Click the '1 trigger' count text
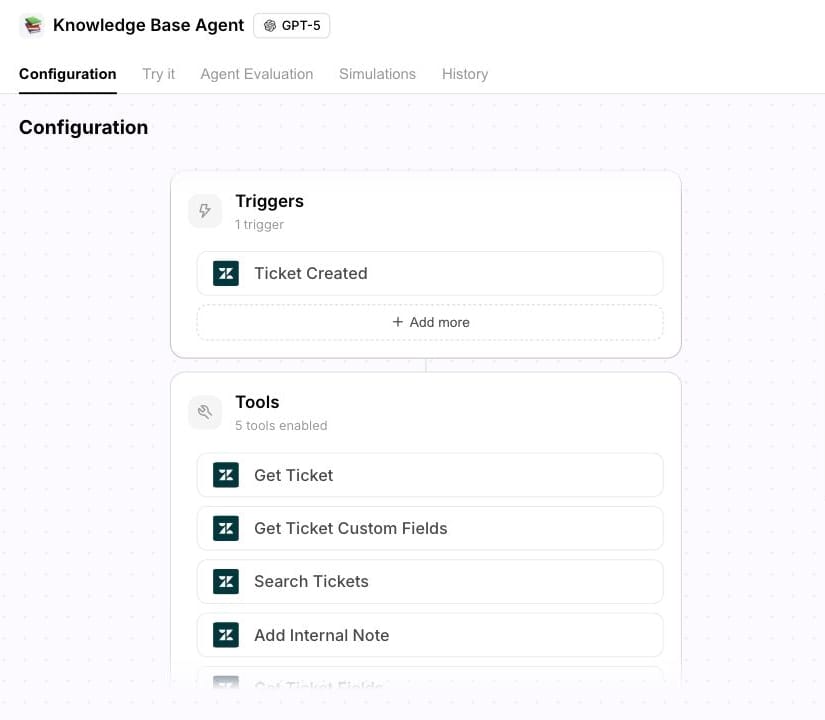 coord(259,225)
